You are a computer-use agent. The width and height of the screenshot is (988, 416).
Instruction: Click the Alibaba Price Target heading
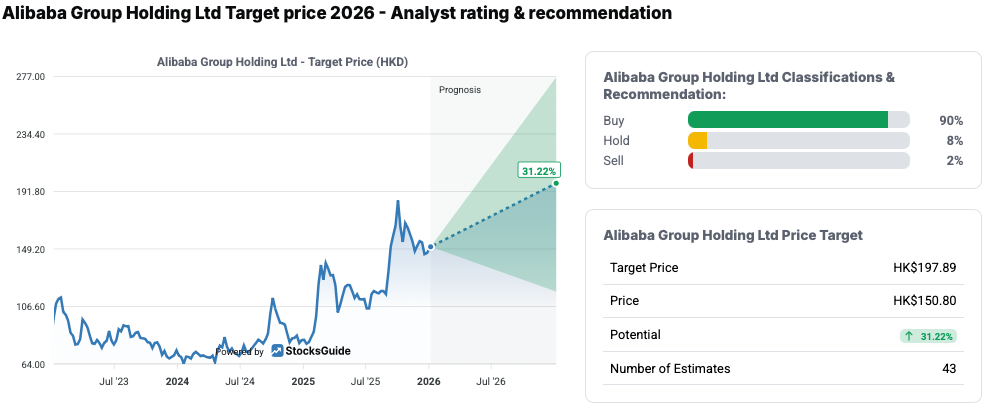tap(733, 235)
